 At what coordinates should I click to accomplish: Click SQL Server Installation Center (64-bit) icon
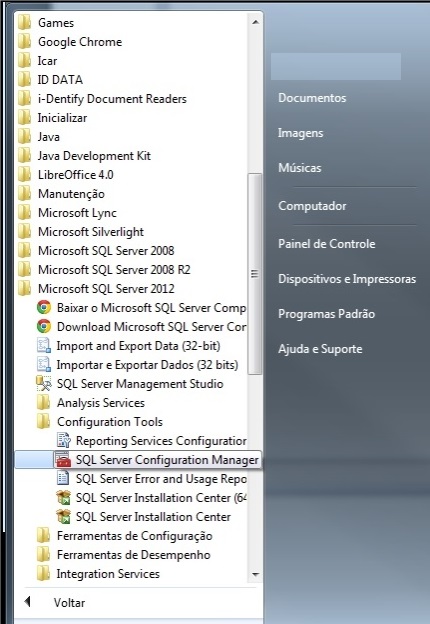[x=63, y=498]
